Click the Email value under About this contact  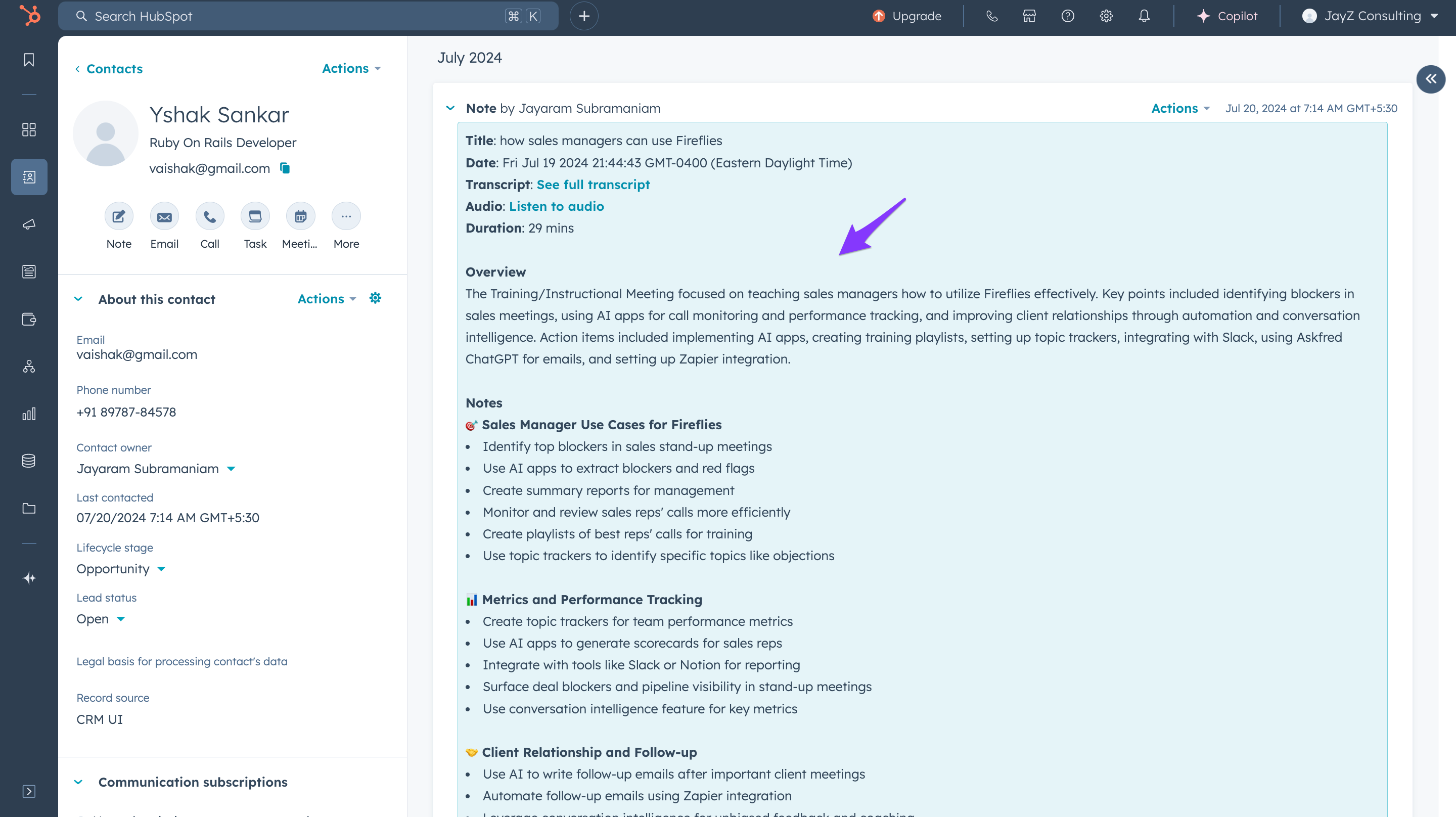pyautogui.click(x=137, y=354)
